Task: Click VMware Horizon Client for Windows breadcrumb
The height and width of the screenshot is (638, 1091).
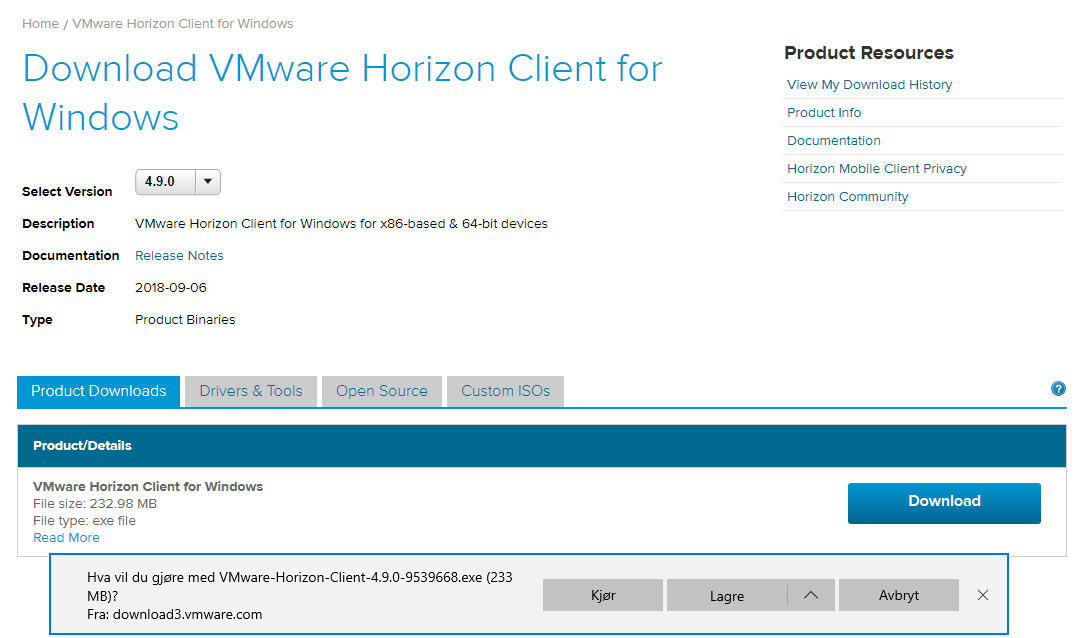Action: [x=183, y=24]
